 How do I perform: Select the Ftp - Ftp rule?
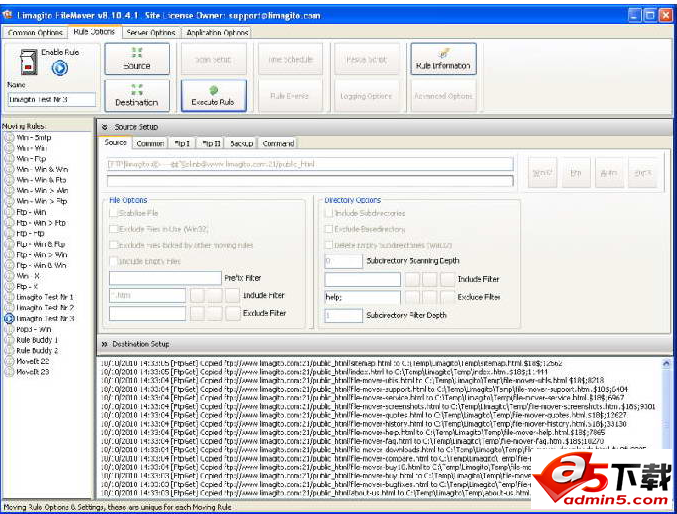pyautogui.click(x=30, y=233)
